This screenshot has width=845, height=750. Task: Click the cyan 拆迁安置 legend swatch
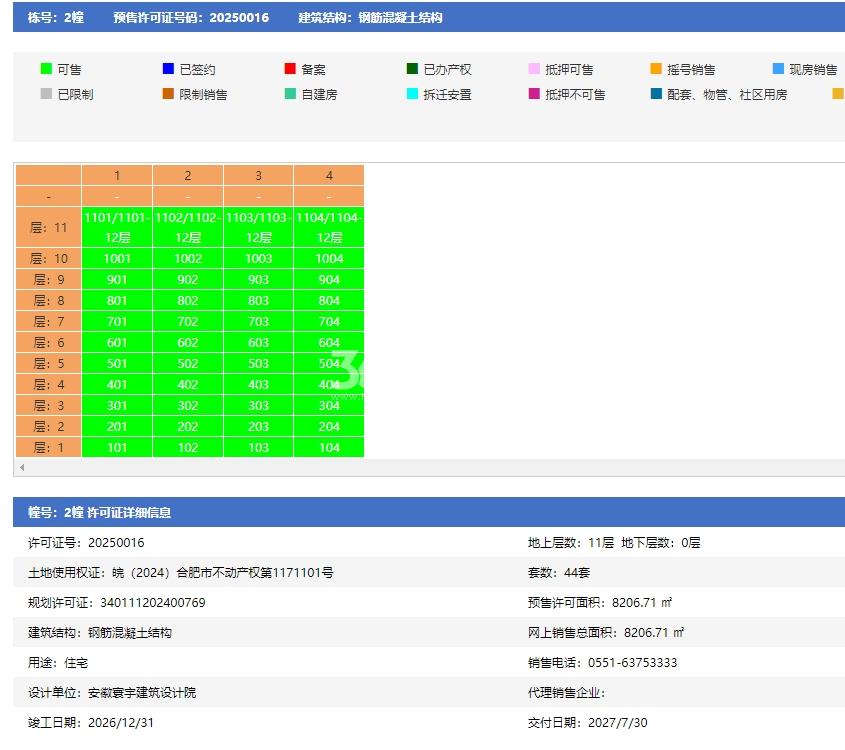click(x=412, y=94)
